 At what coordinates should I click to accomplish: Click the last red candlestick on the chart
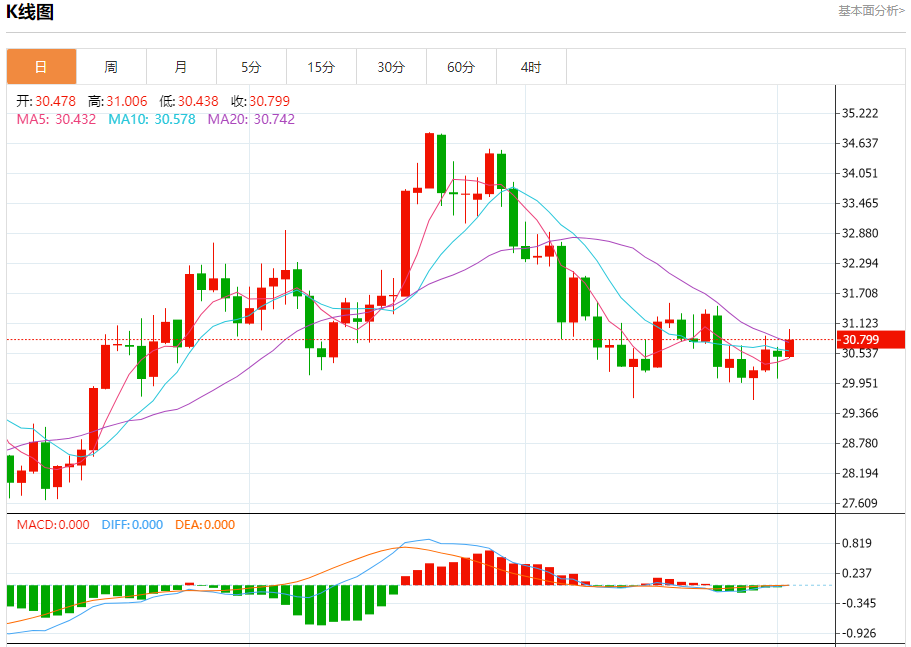pyautogui.click(x=790, y=347)
